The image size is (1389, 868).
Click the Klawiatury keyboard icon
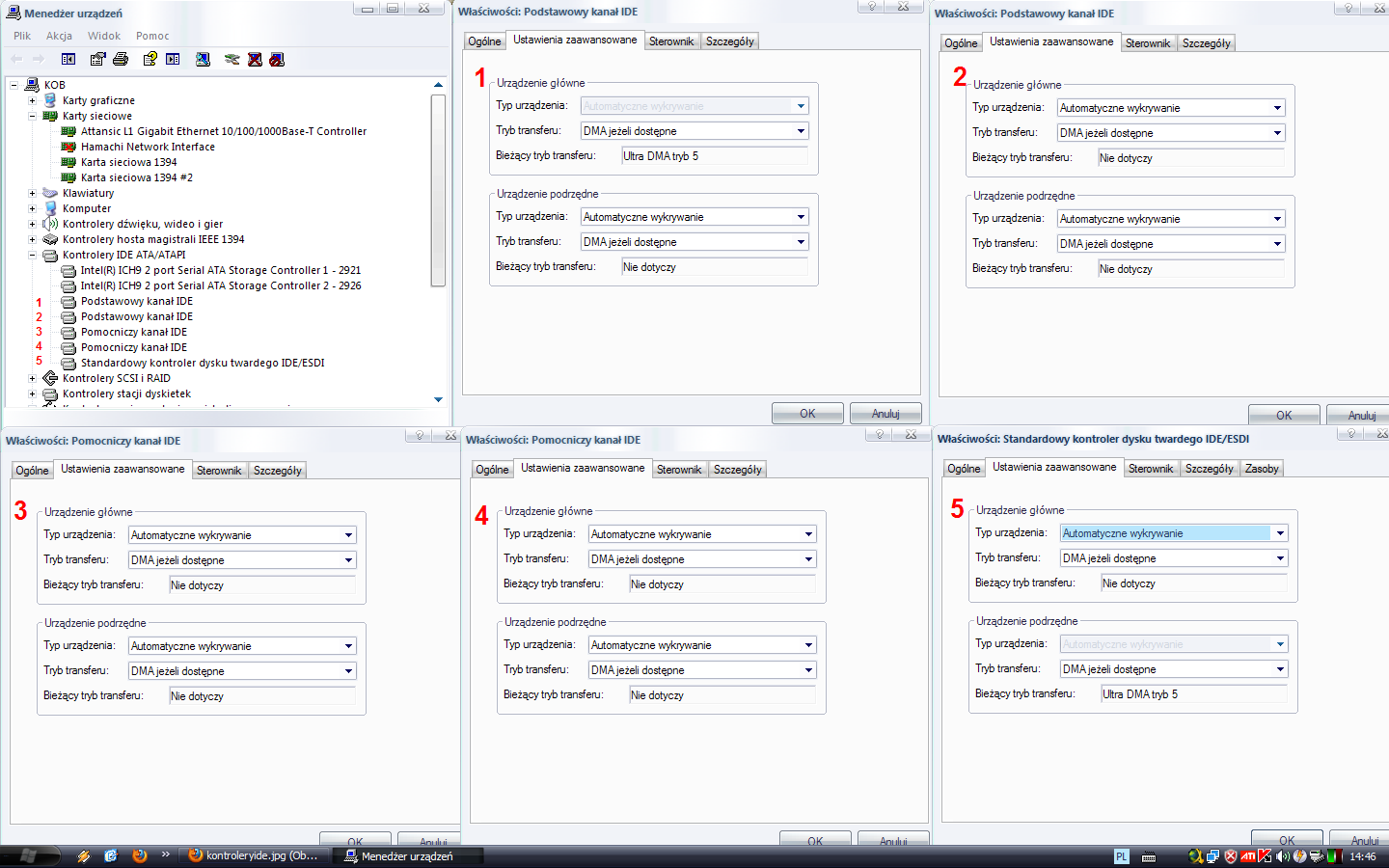pyautogui.click(x=50, y=193)
